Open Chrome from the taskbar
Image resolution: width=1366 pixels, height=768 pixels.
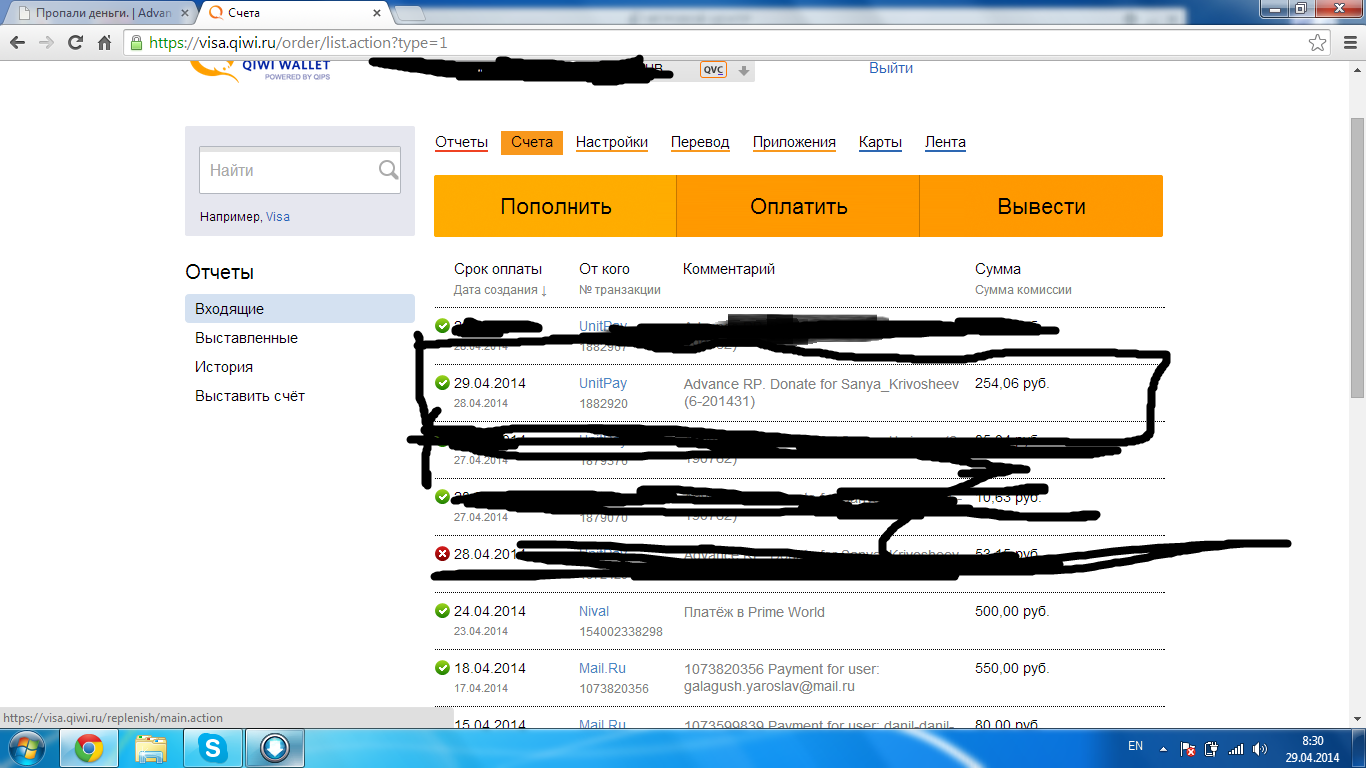pyautogui.click(x=88, y=748)
